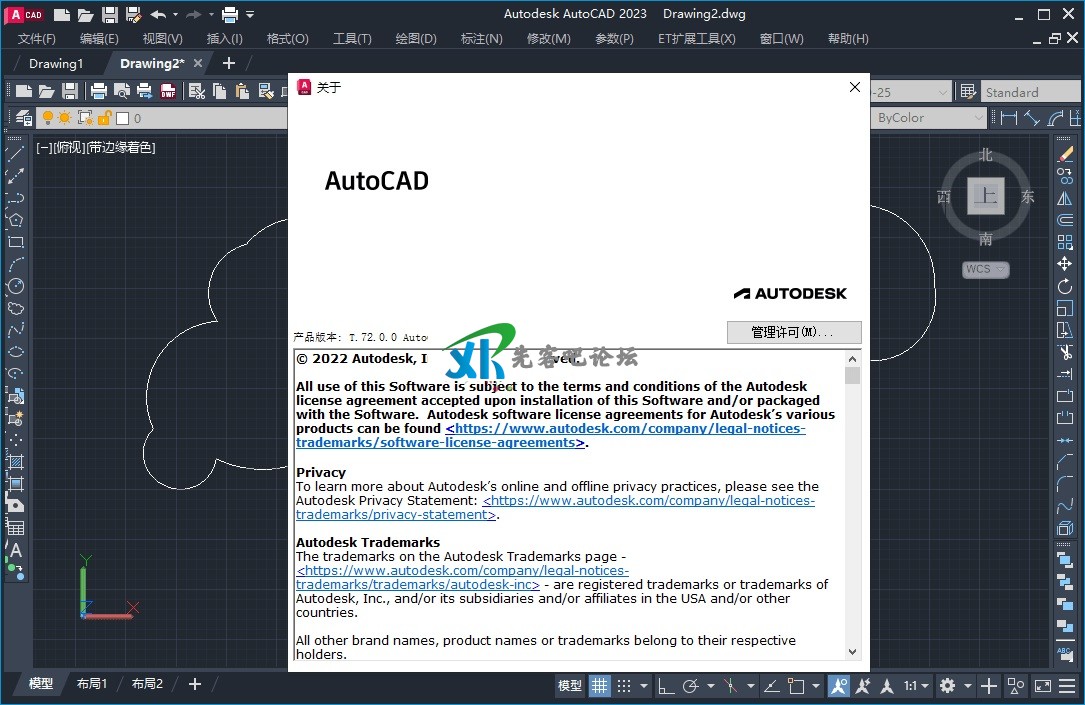
Task: Select the Erase tool in modify toolbar
Action: pyautogui.click(x=1065, y=155)
